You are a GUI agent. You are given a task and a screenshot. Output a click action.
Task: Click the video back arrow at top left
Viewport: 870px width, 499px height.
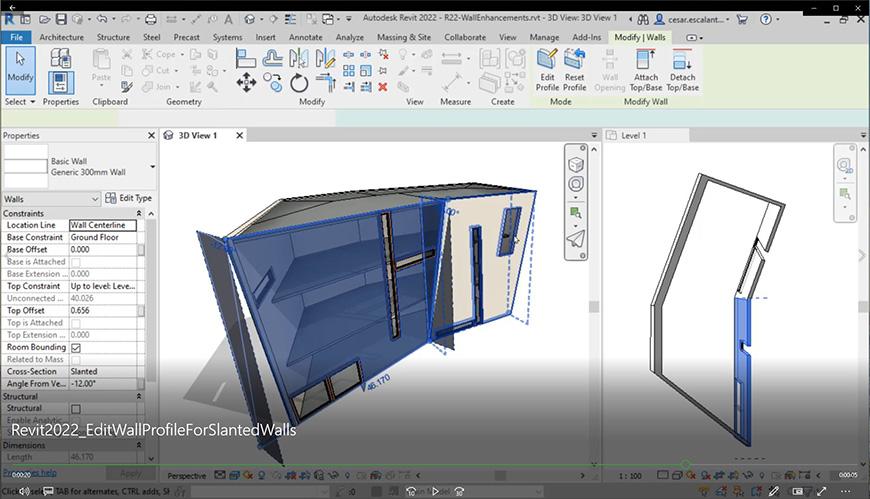click(12, 7)
